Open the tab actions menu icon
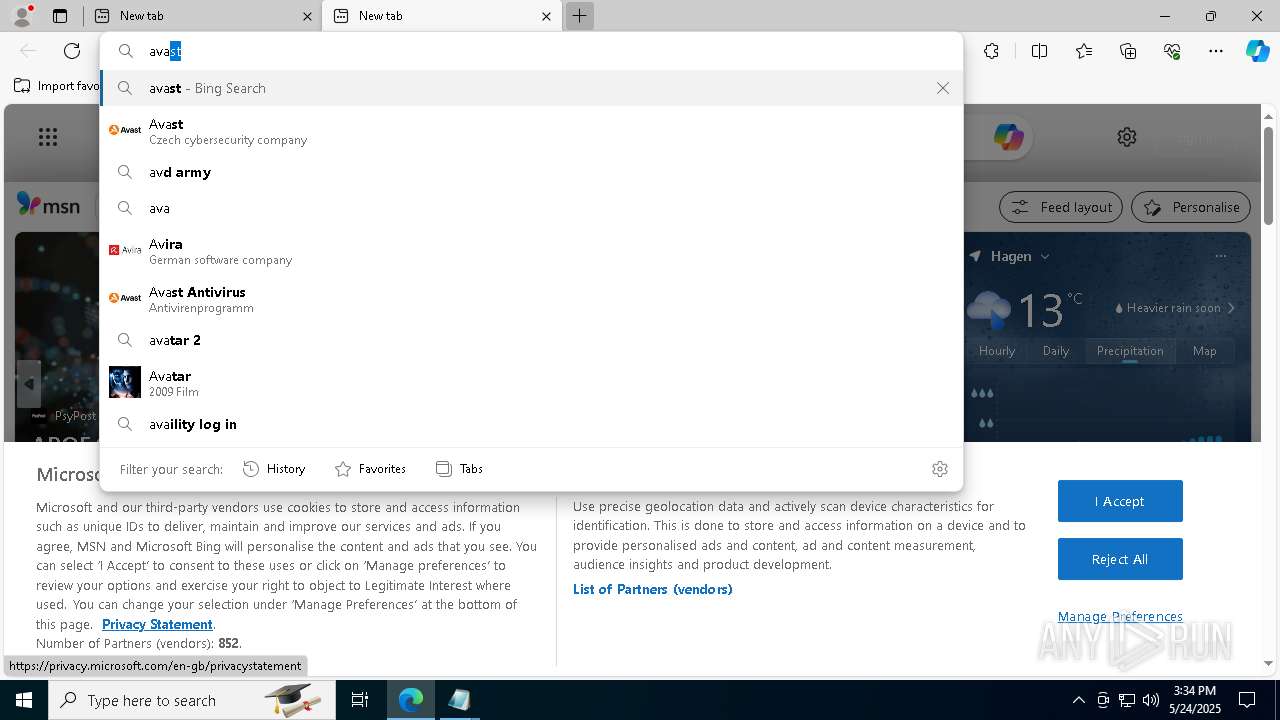This screenshot has height=720, width=1280. click(x=60, y=16)
